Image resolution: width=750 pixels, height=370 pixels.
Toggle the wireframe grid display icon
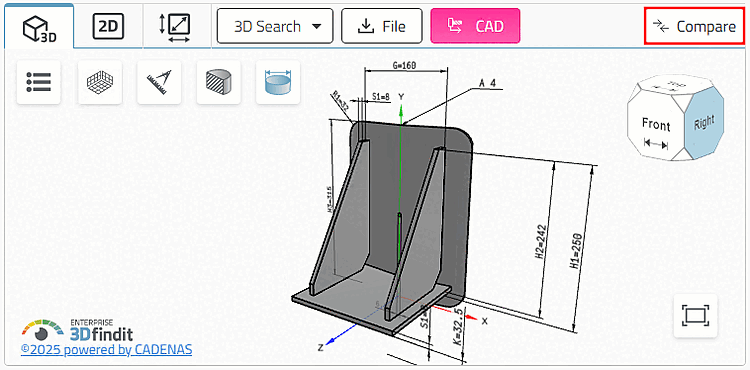point(100,82)
